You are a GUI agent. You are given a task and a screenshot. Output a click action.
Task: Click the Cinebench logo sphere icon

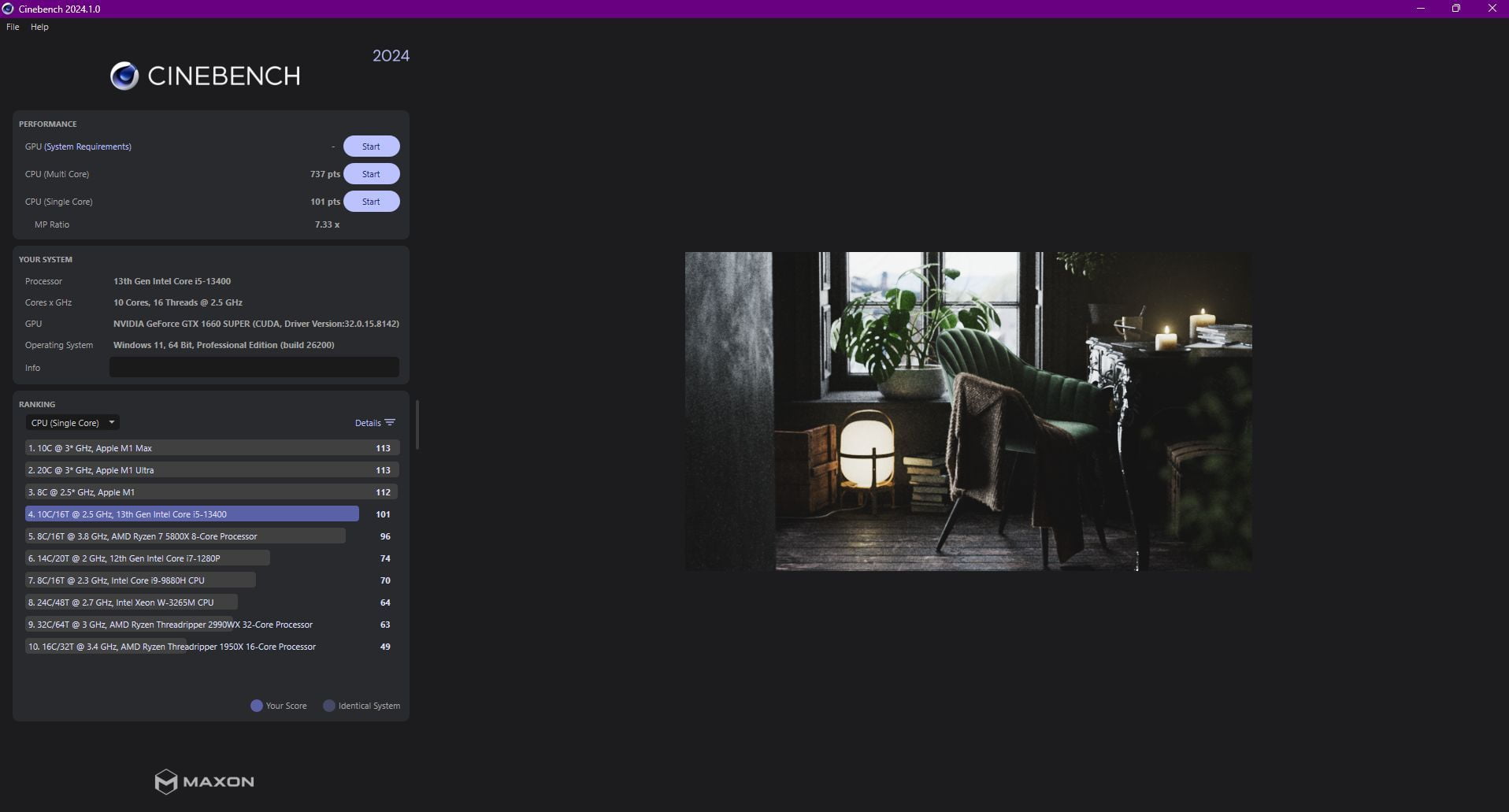pos(124,76)
